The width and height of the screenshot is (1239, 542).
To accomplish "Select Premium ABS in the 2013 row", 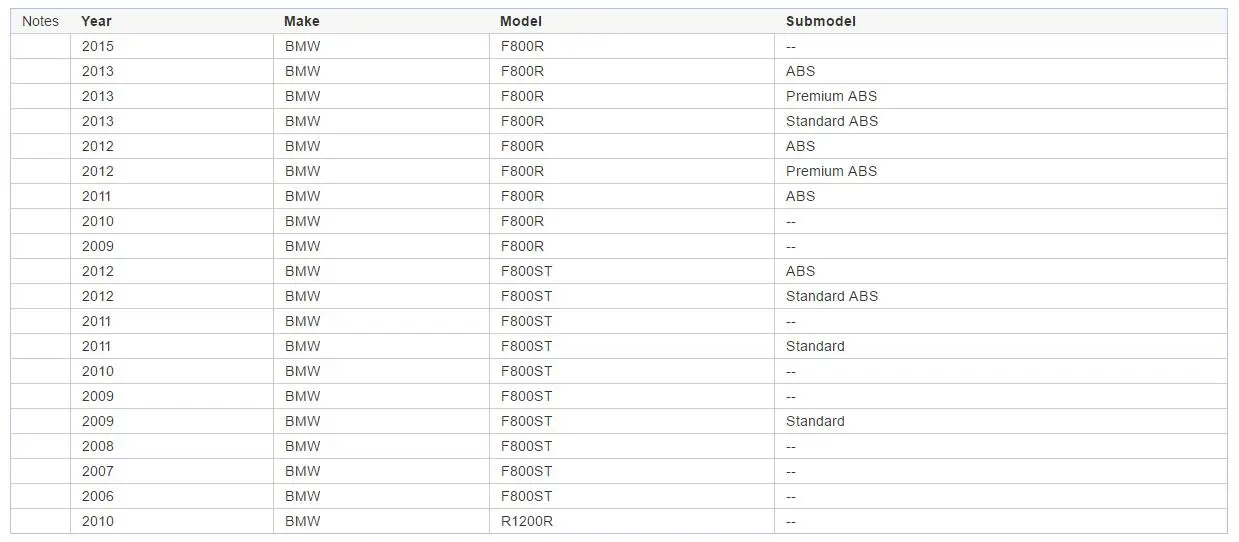I will (x=831, y=96).
